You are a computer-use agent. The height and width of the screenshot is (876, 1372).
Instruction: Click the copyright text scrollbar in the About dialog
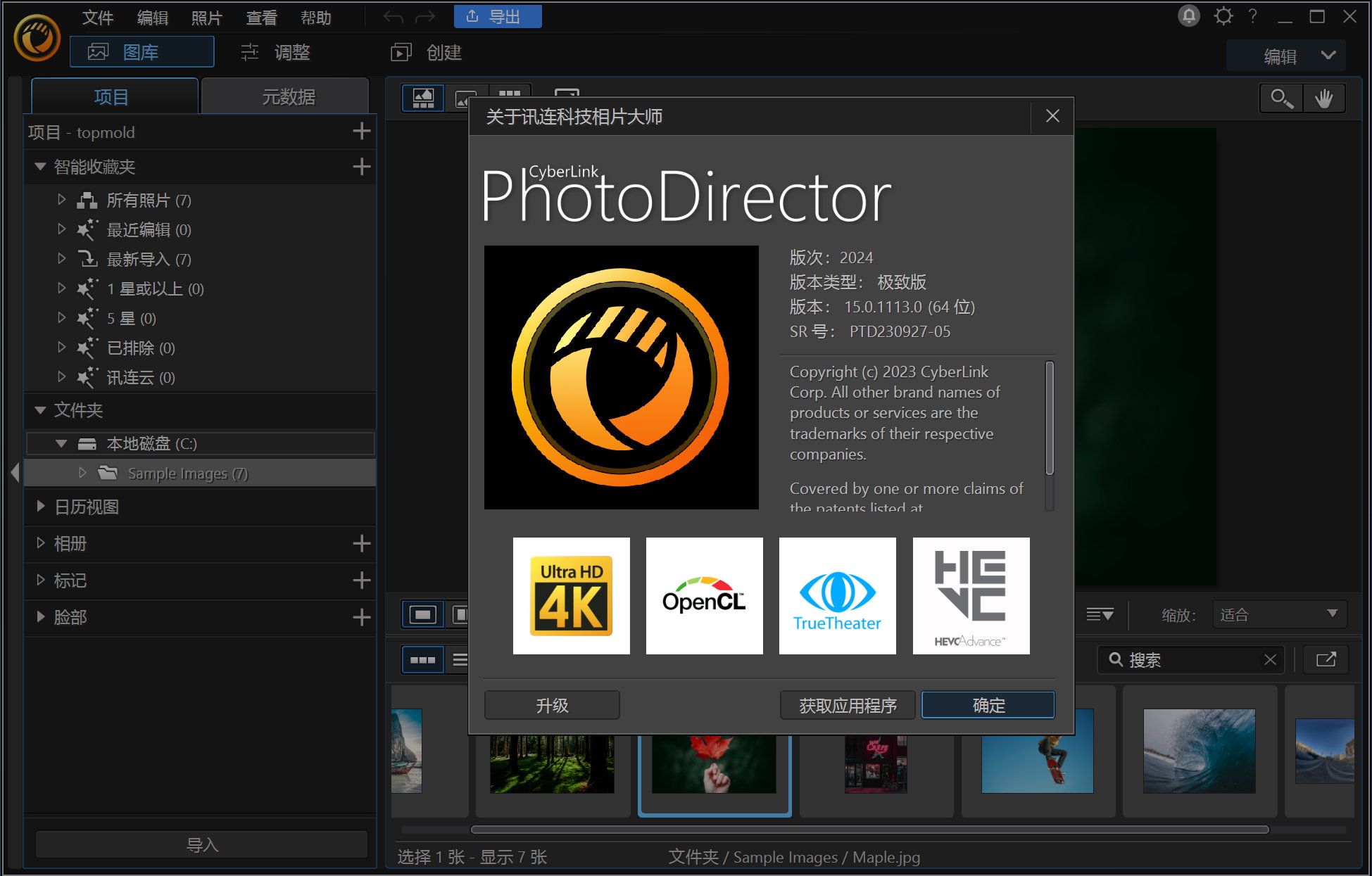click(1050, 418)
